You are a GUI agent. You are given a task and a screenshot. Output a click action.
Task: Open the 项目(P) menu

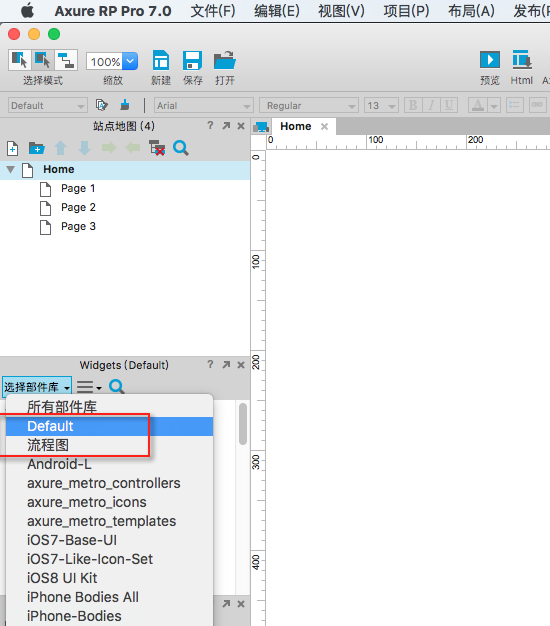tap(406, 11)
